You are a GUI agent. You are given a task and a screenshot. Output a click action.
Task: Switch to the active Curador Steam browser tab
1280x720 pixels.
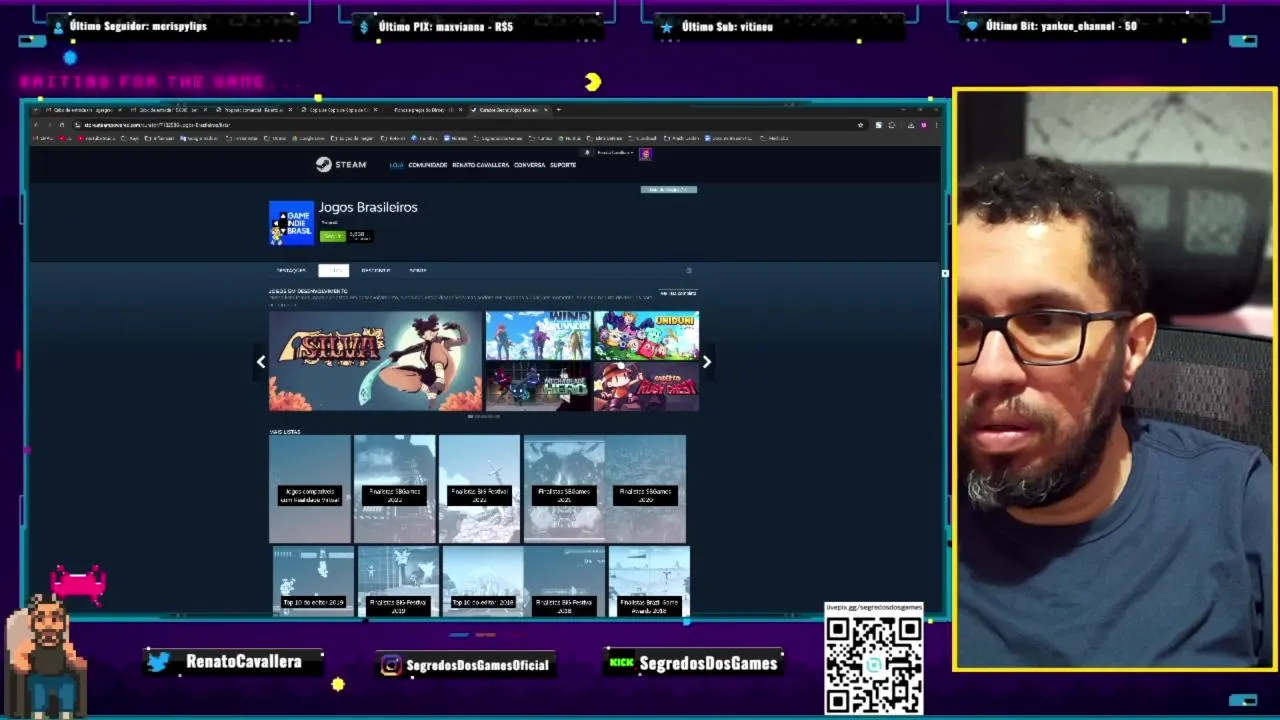[510, 109]
